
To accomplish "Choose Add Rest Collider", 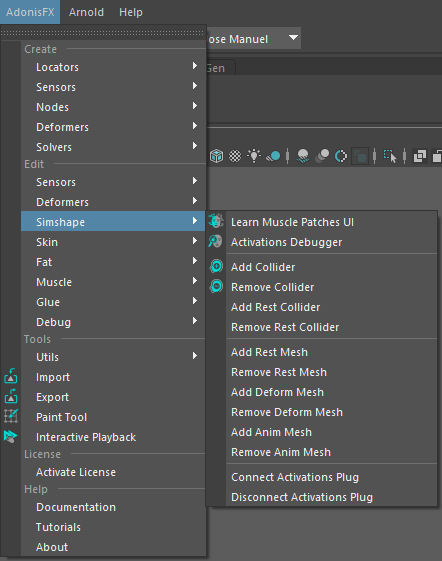I will [x=322, y=307].
